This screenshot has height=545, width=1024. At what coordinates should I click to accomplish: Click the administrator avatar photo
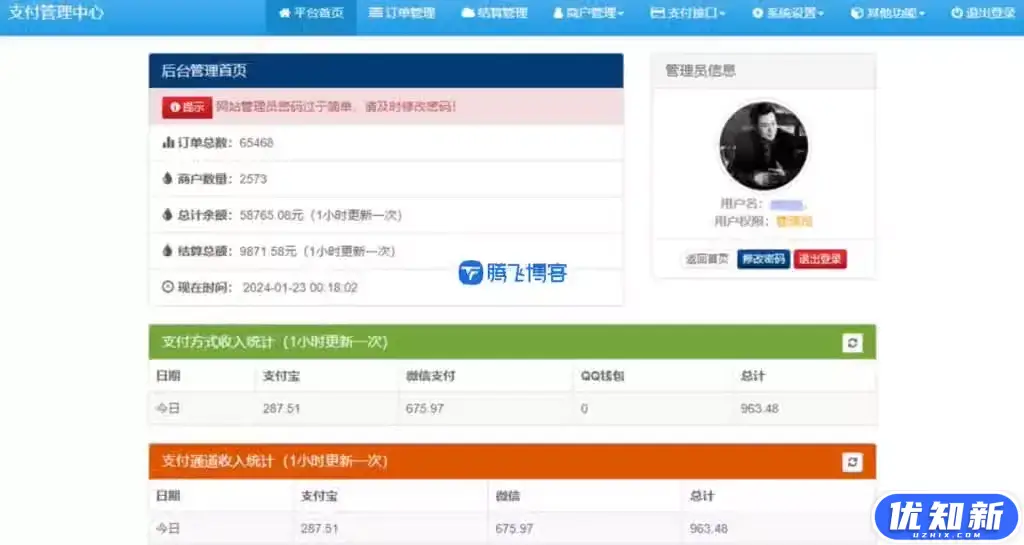[763, 146]
